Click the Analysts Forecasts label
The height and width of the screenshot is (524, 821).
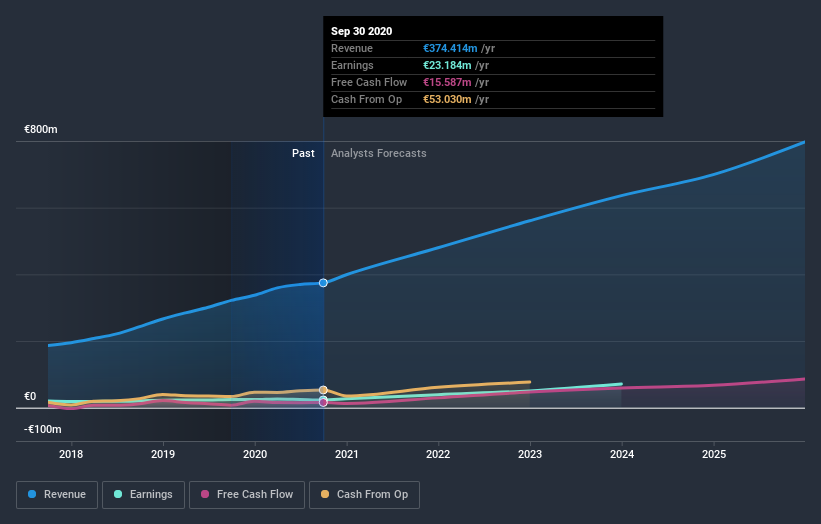pos(379,153)
